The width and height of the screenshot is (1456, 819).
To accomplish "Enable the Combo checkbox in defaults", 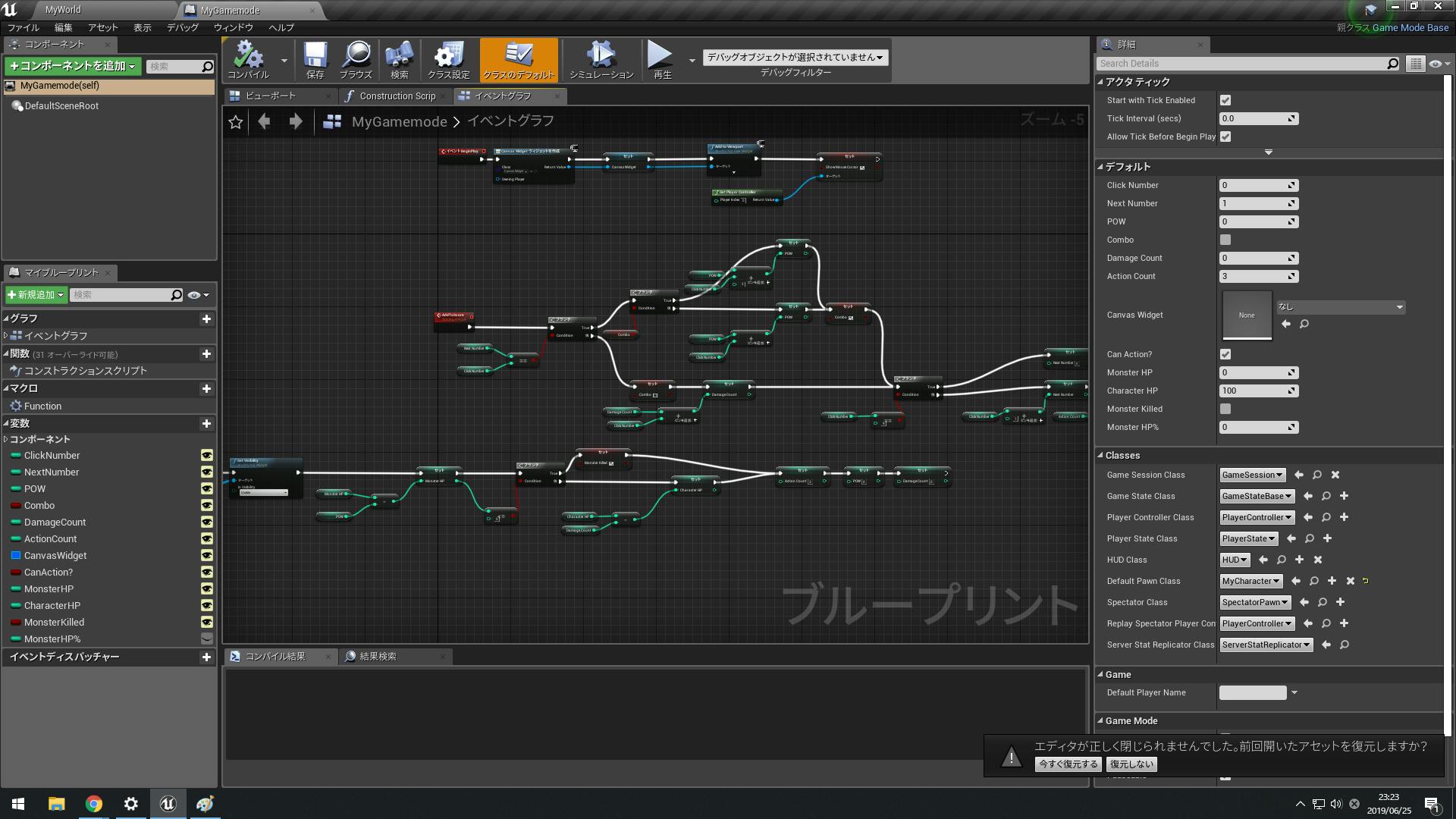I will 1225,240.
